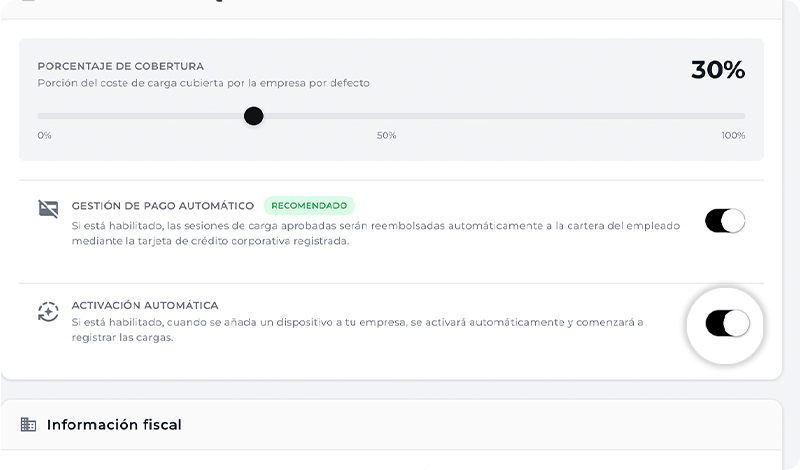
Task: Click the 50% slider label
Action: pyautogui.click(x=387, y=135)
